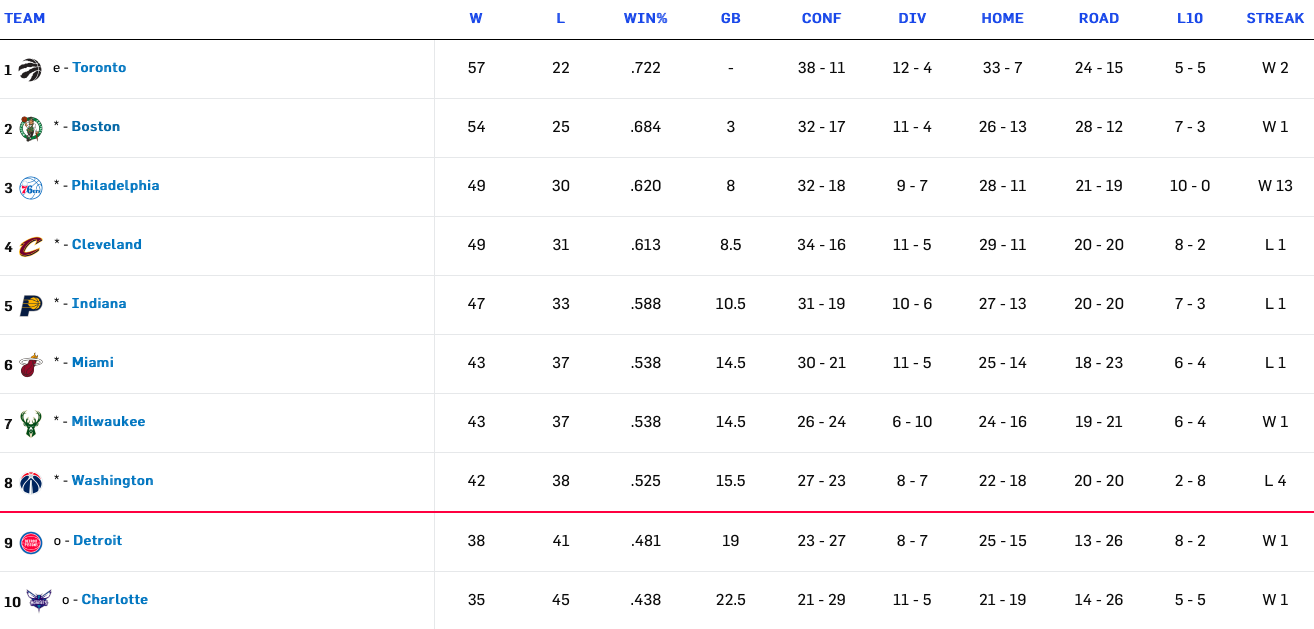
Task: Sort by the GB column header
Action: point(731,18)
